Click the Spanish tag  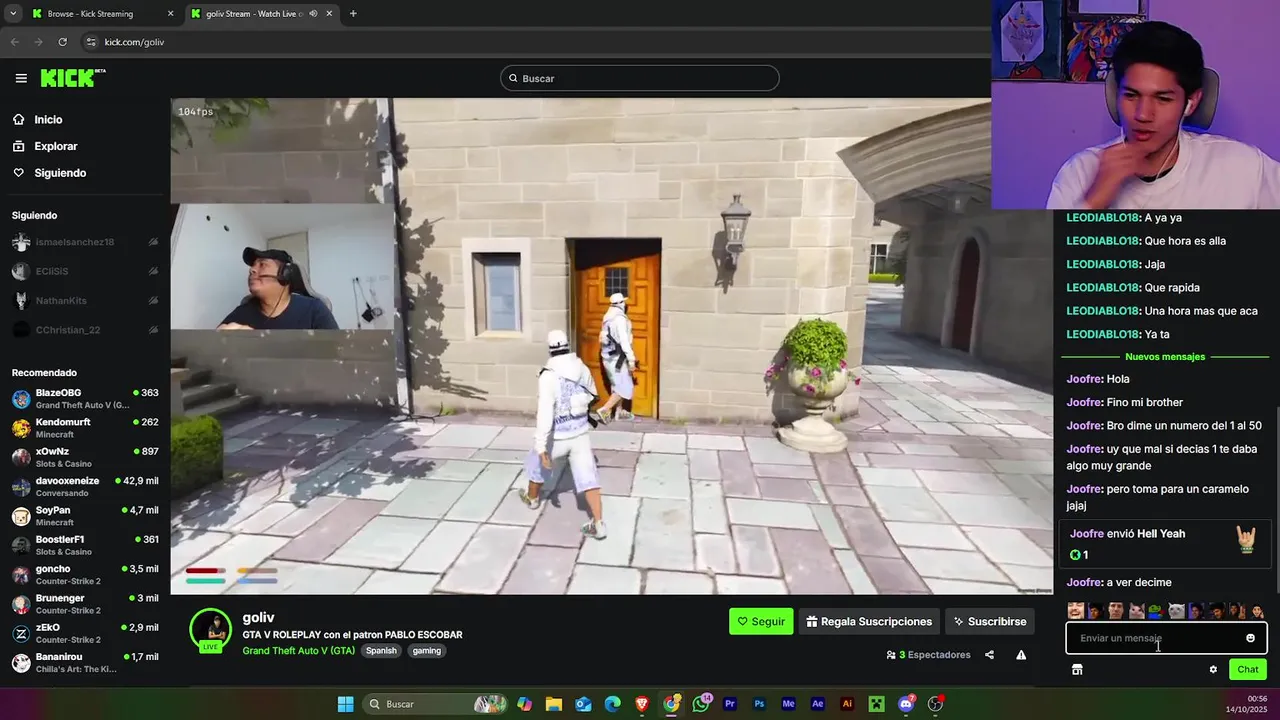pos(381,650)
